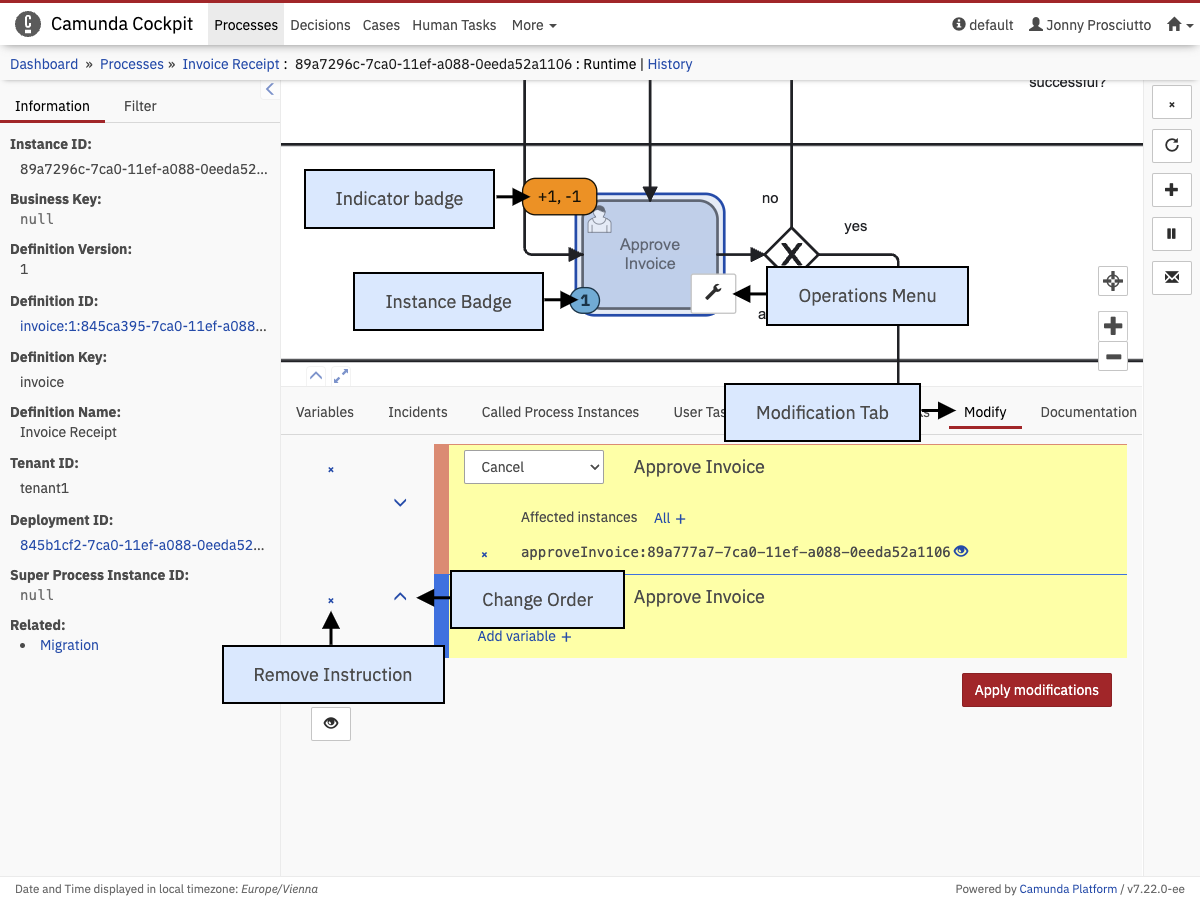
Task: Click the pause suspend instance icon
Action: (x=1172, y=234)
